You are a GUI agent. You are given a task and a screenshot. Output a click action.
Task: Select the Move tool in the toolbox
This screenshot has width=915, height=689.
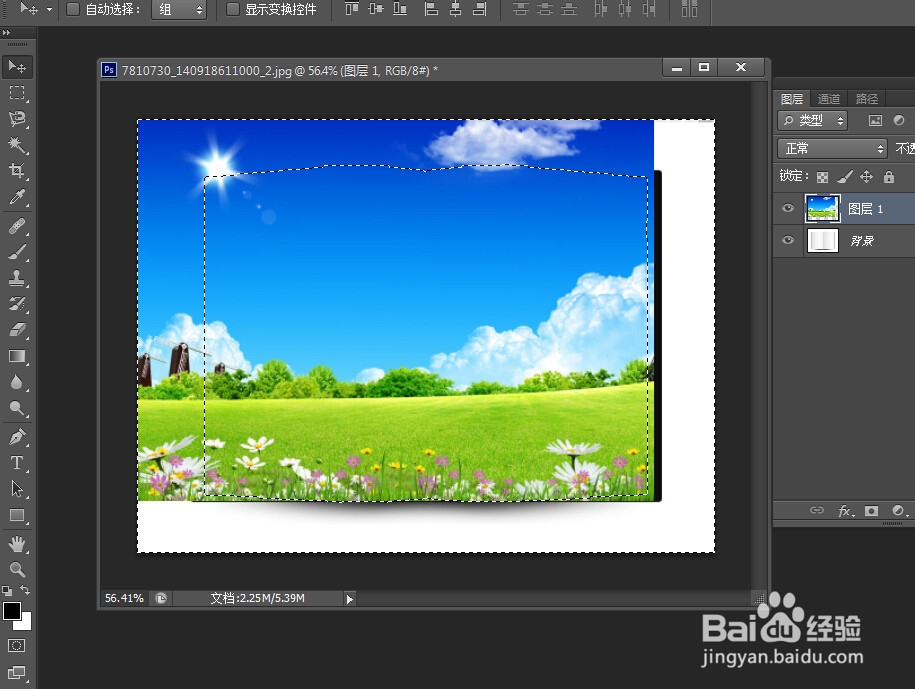17,67
